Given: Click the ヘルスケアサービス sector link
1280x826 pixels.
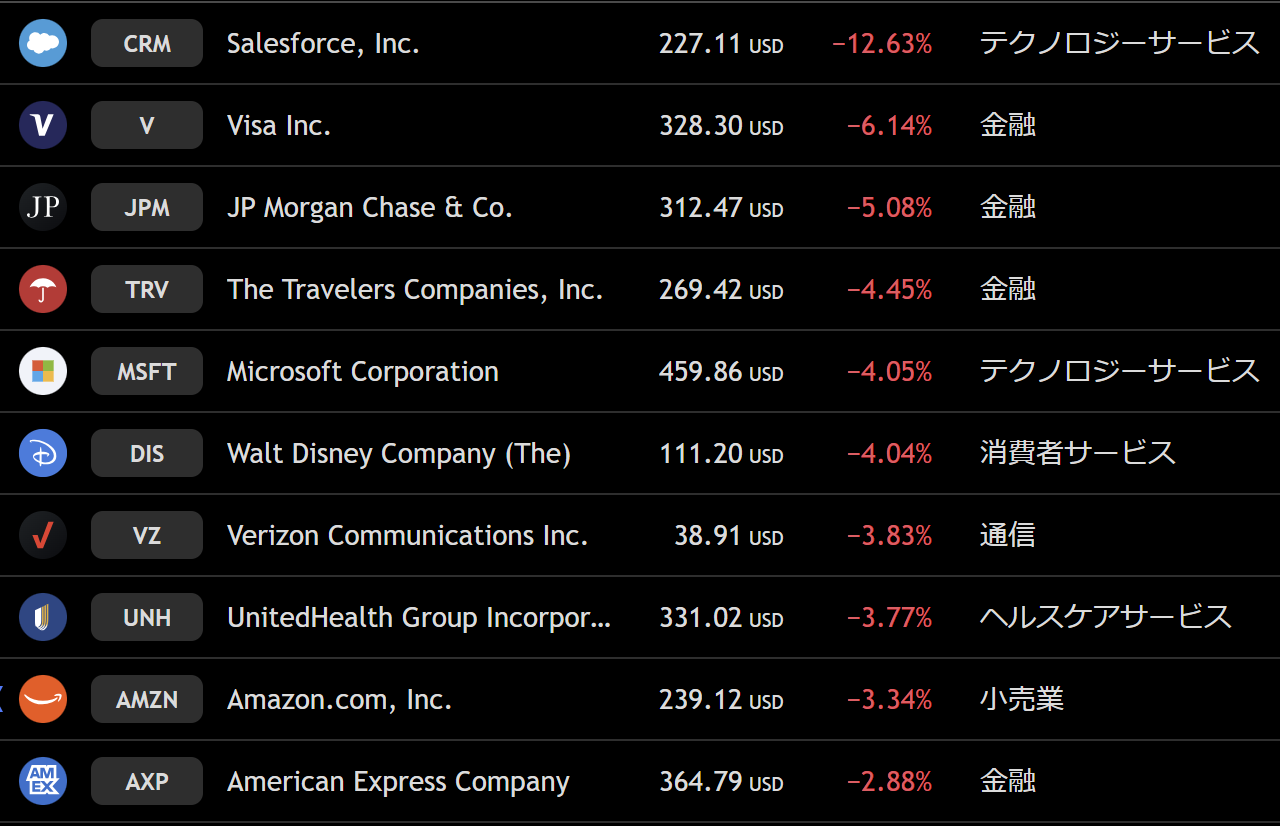Looking at the screenshot, I should (1105, 618).
